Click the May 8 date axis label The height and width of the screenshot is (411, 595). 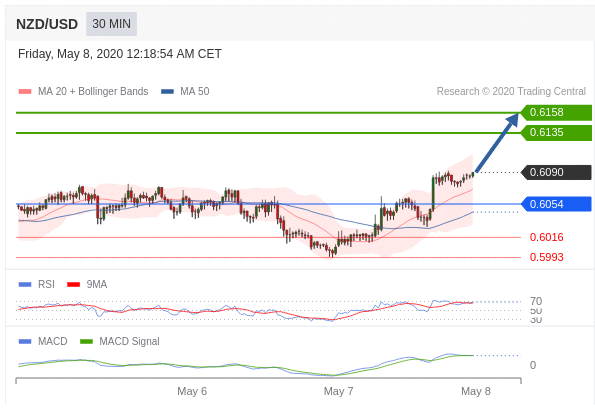coord(476,391)
